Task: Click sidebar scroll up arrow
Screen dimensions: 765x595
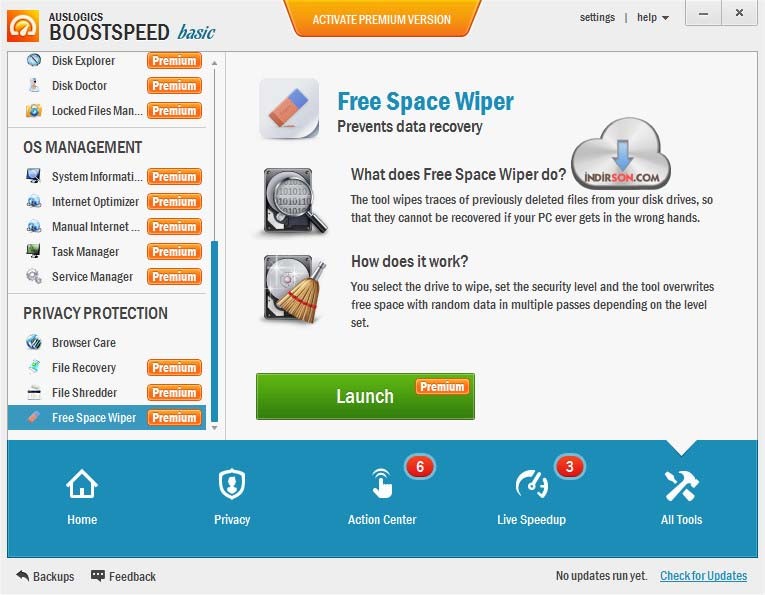Action: 214,63
